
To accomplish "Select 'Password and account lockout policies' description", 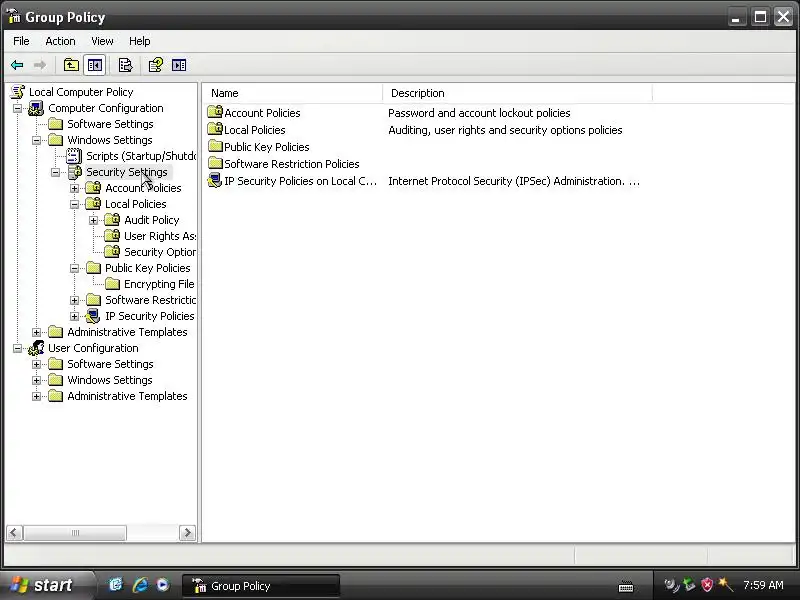I will click(x=479, y=113).
